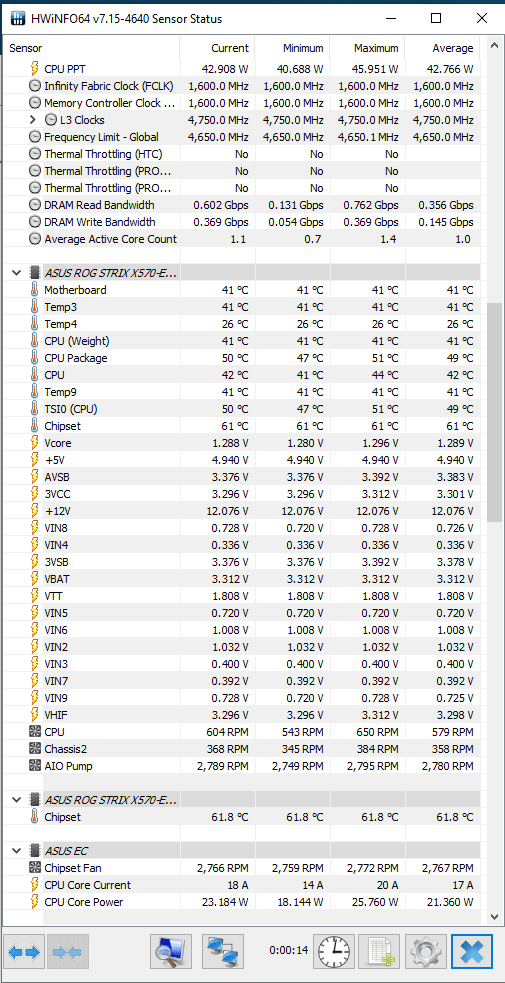Collapse the second ASUS ROG STRIX X570-E group above Chipset 61.8 °C
This screenshot has height=983, width=505.
[16, 800]
